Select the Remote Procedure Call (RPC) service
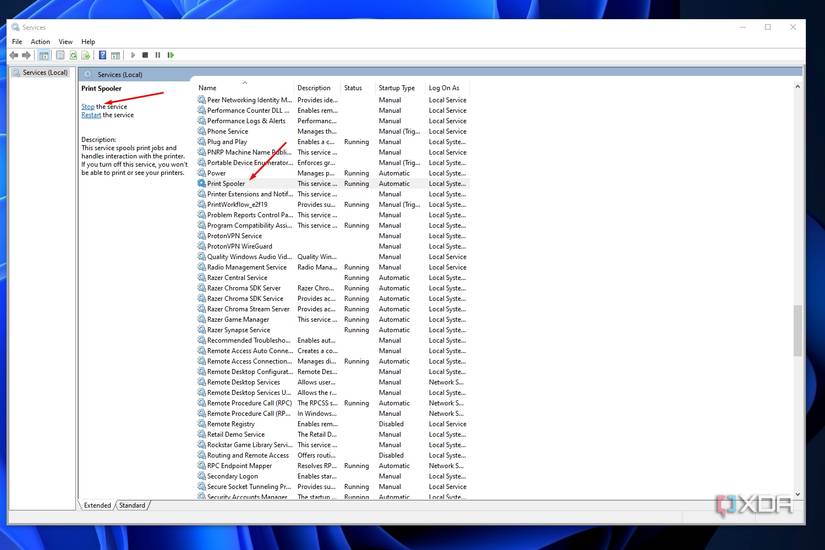 point(249,403)
